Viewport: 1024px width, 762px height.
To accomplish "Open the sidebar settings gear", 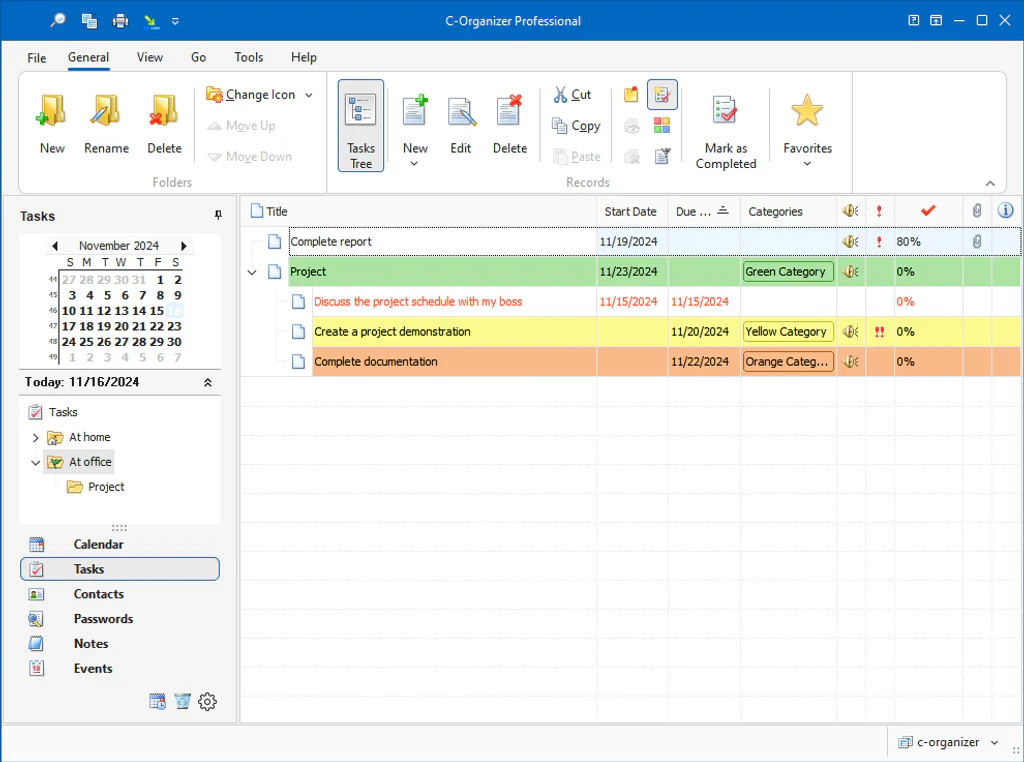I will 207,702.
